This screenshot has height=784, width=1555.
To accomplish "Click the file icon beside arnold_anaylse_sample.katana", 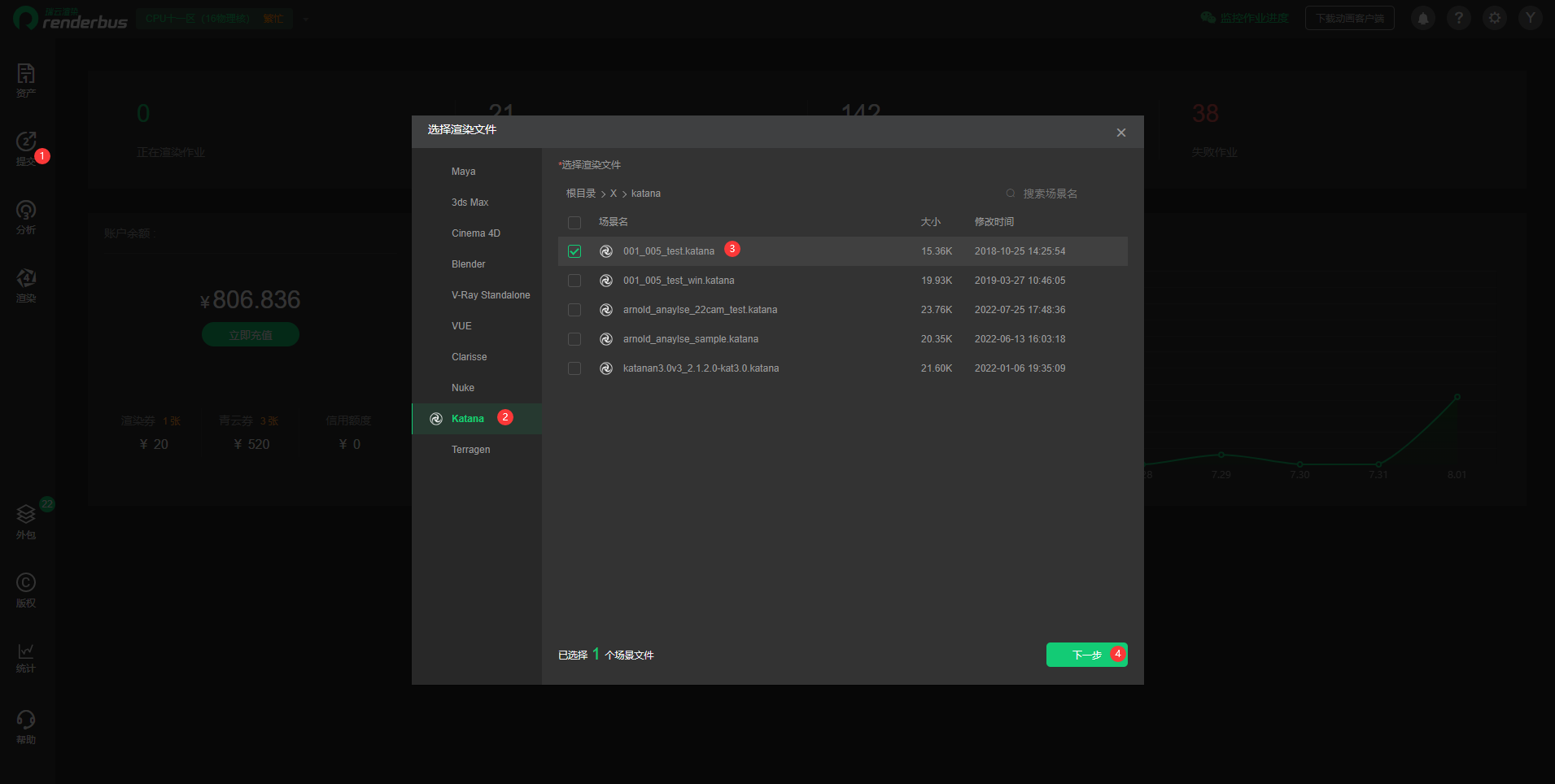I will (606, 339).
